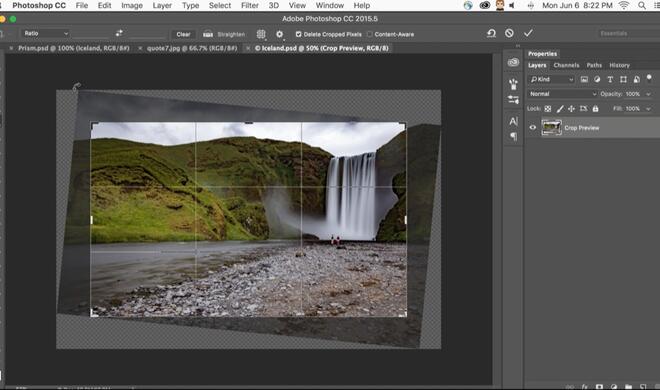Cancel the crop operation icon
This screenshot has height=390, width=660.
[x=509, y=33]
